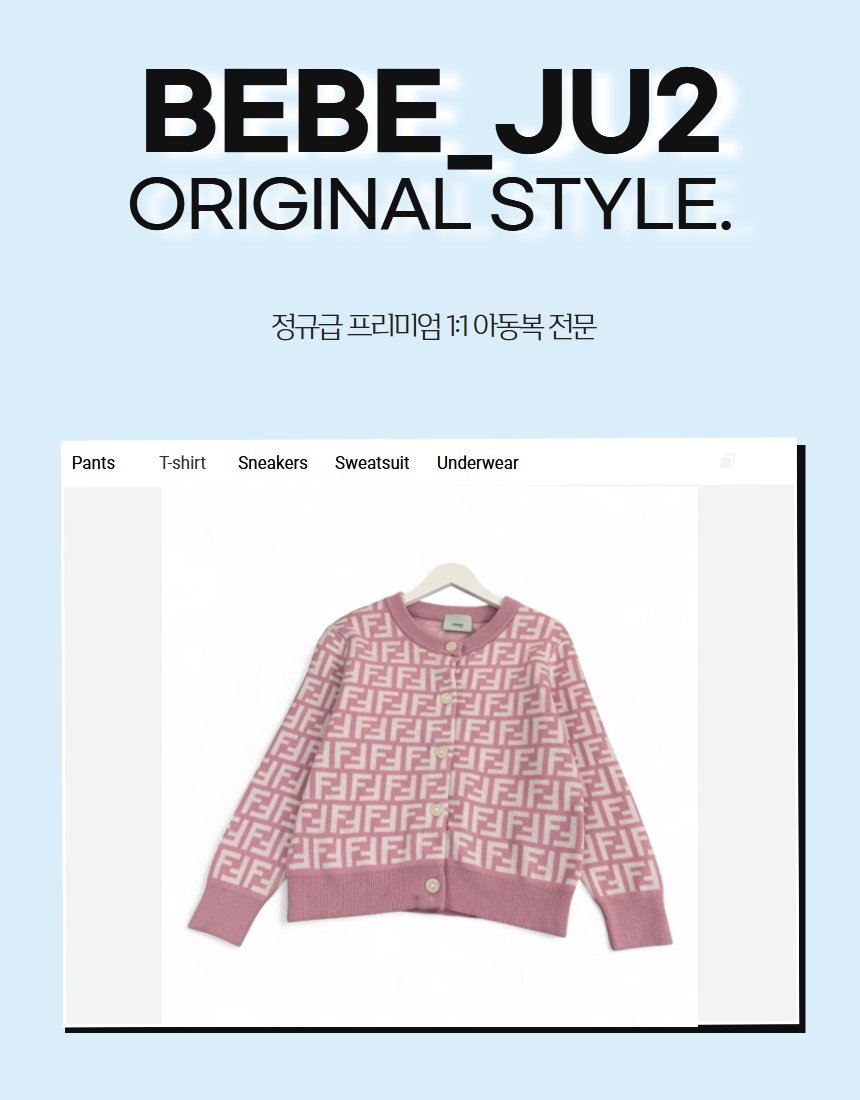The image size is (860, 1100).
Task: Click the multi-image gallery icon
Action: (727, 460)
